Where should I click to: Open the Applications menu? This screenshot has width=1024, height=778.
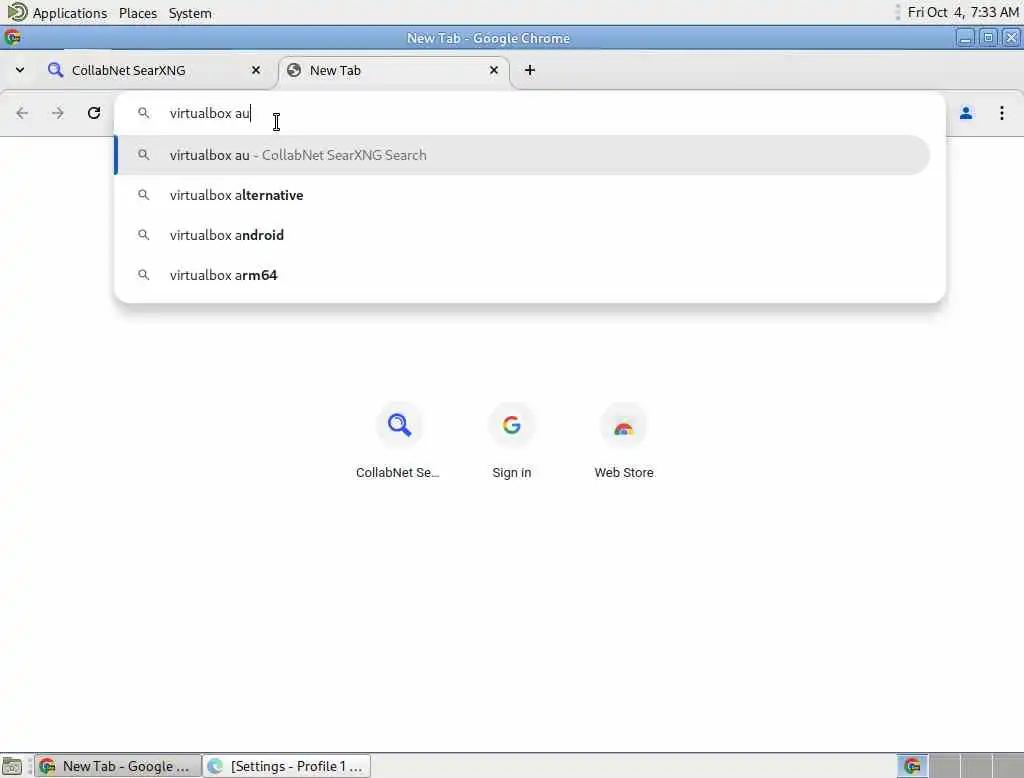click(x=70, y=13)
